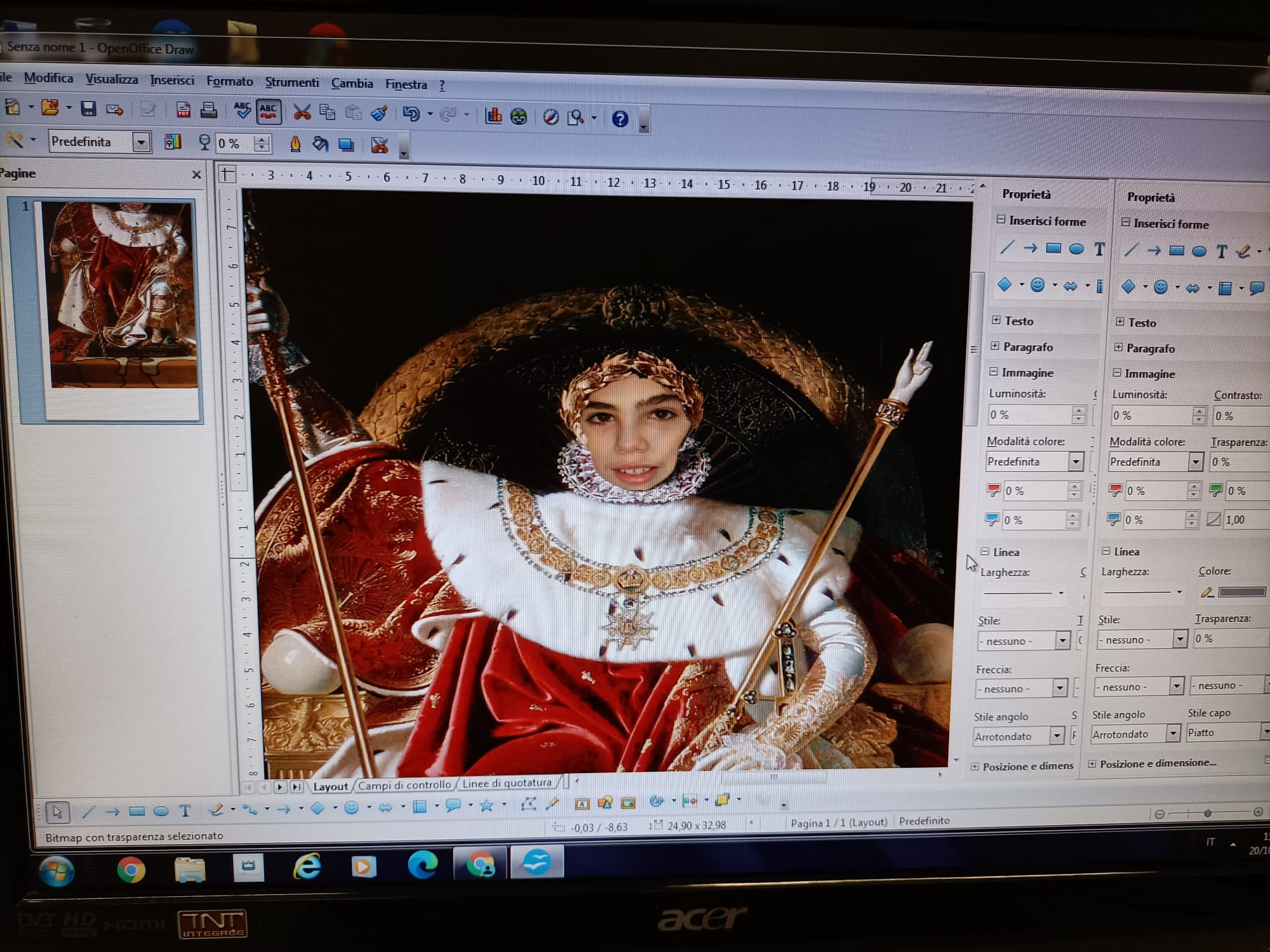Image resolution: width=1270 pixels, height=952 pixels.
Task: Open the Finestra menu
Action: (406, 84)
